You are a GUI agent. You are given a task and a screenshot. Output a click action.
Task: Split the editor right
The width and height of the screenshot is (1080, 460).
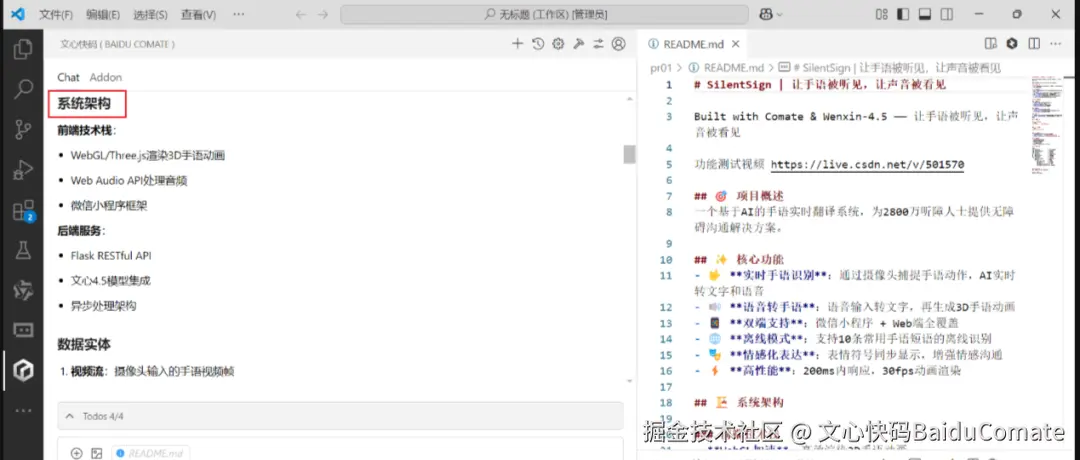click(x=1034, y=44)
